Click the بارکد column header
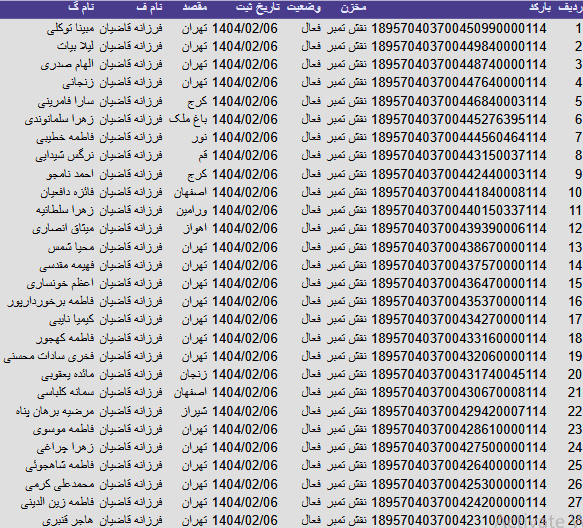Viewport: 583px width, 528px height. pos(539,8)
